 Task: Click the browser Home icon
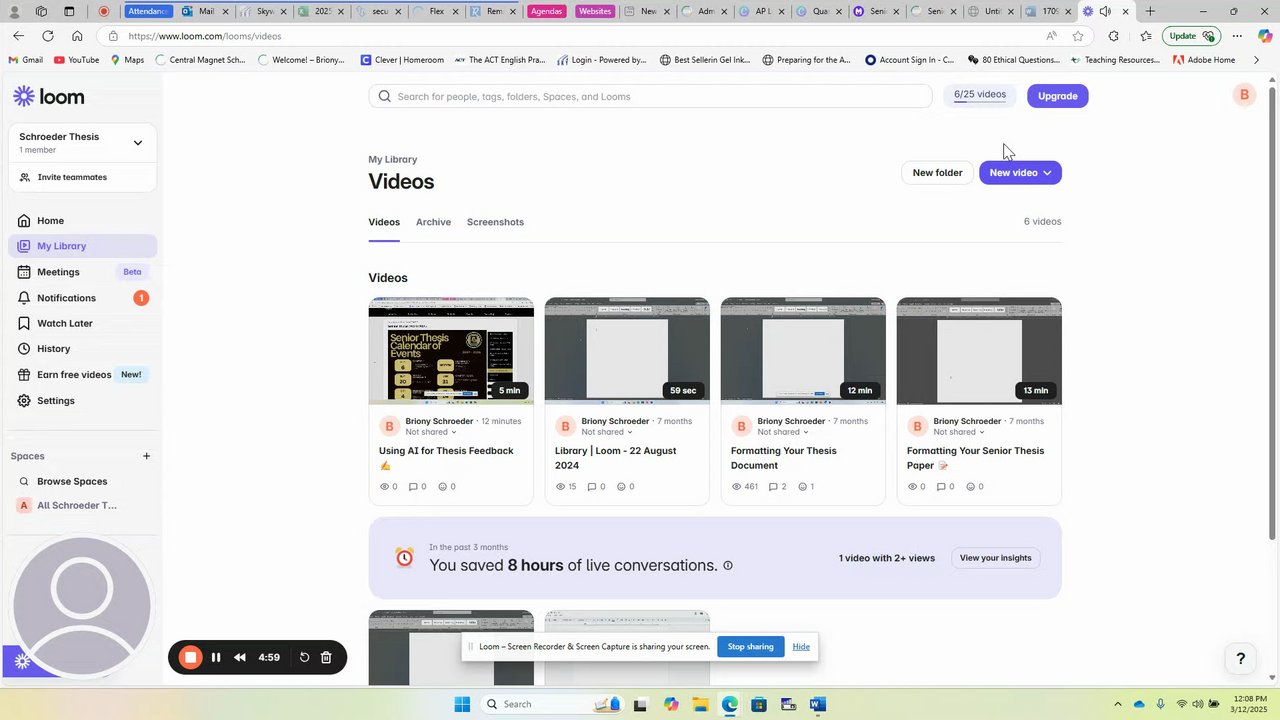[77, 36]
